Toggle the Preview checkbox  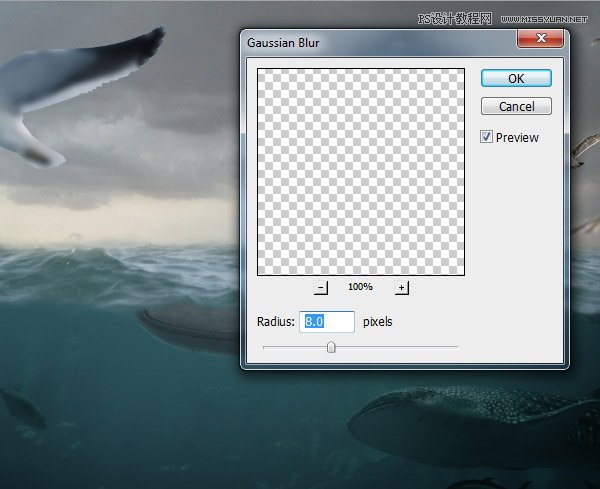487,137
